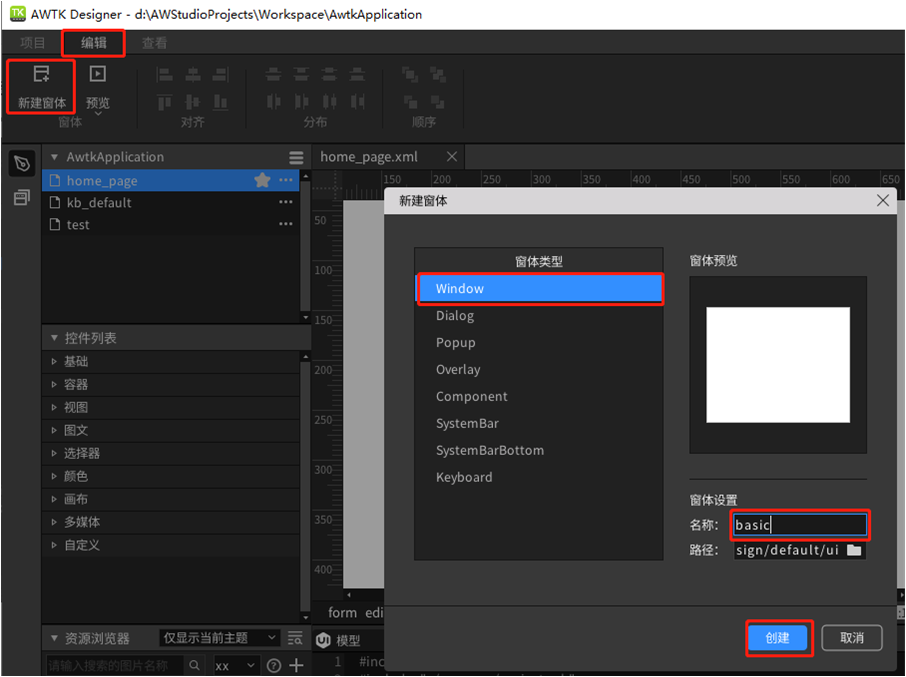Click the align top edges icon
The width and height of the screenshot is (906, 677).
tap(165, 102)
